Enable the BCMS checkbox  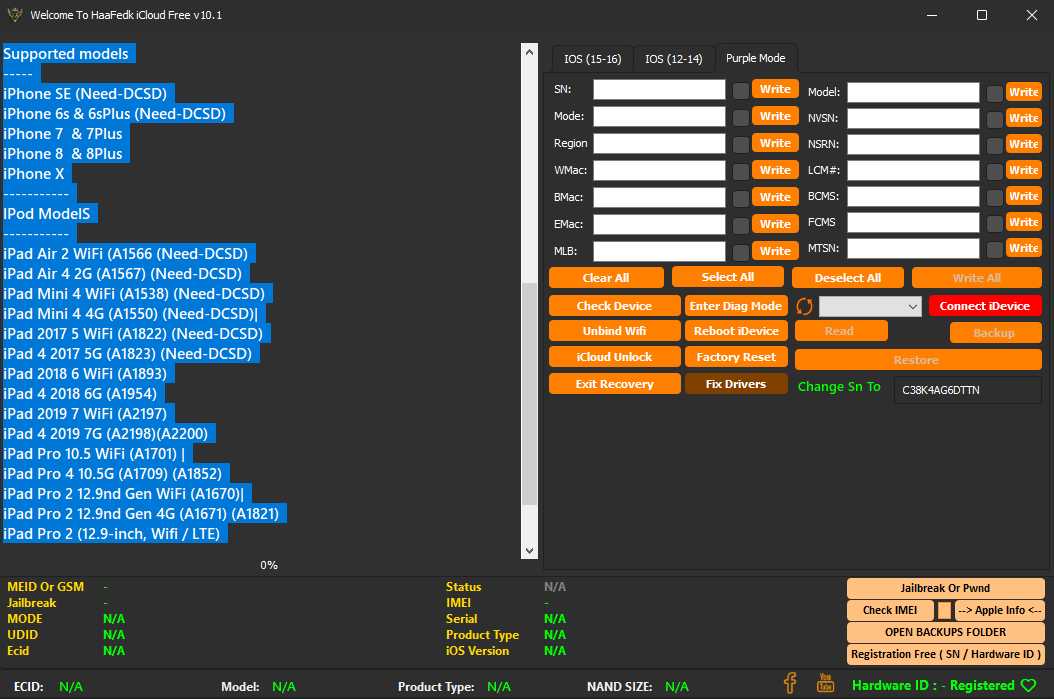click(995, 198)
